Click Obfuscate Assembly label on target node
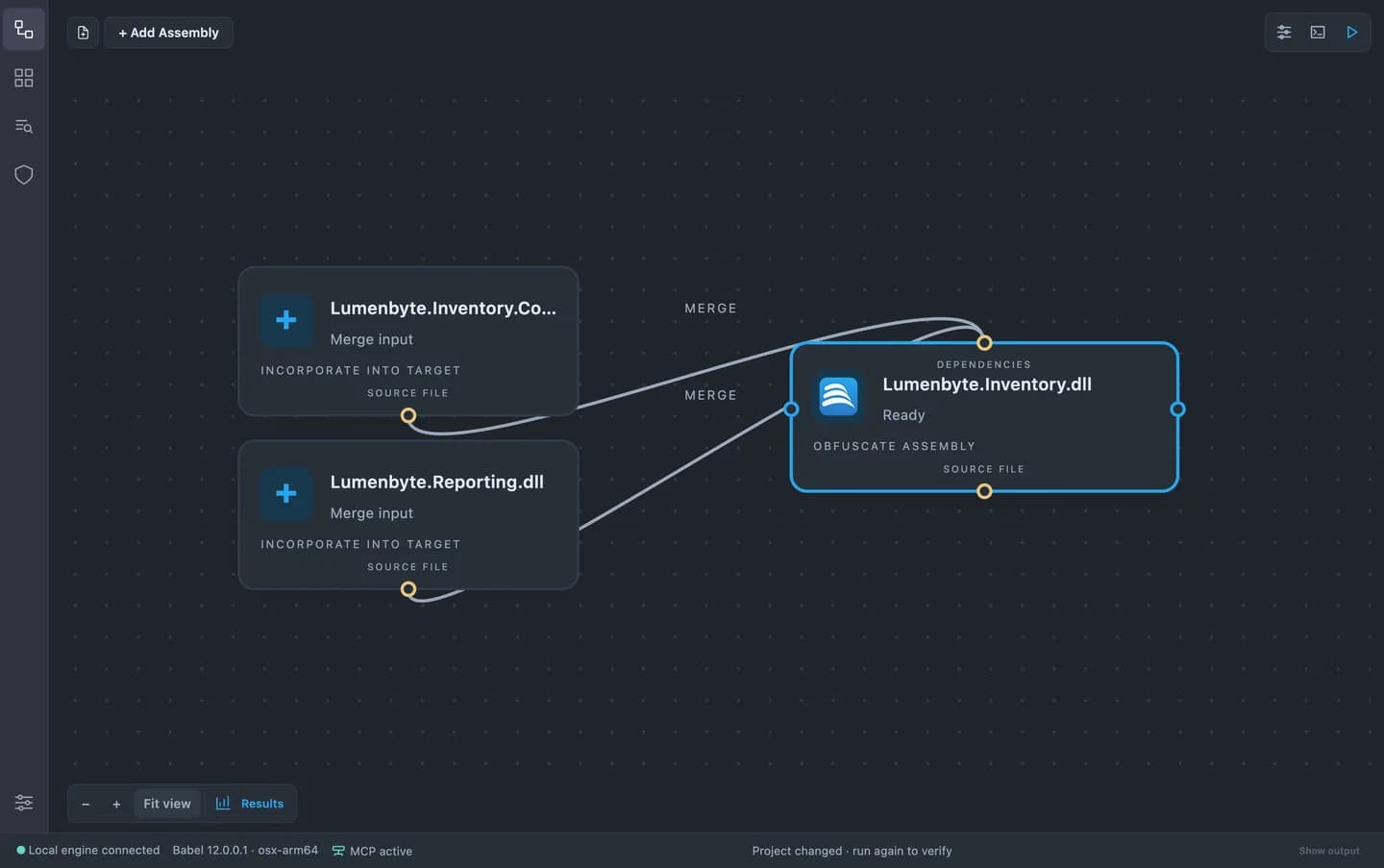Image resolution: width=1384 pixels, height=868 pixels. (x=894, y=446)
